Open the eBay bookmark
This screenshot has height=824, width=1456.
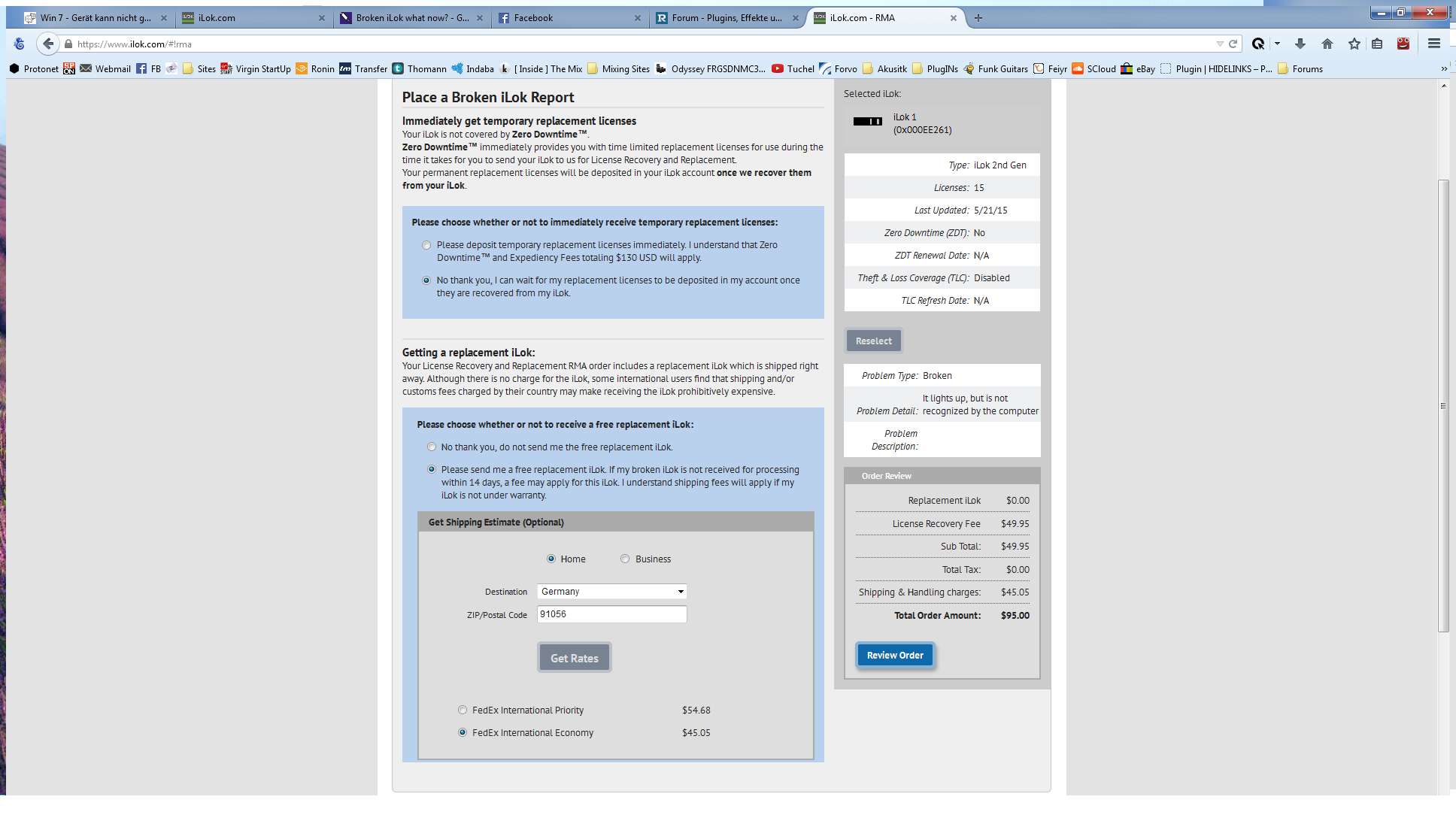[x=1138, y=68]
